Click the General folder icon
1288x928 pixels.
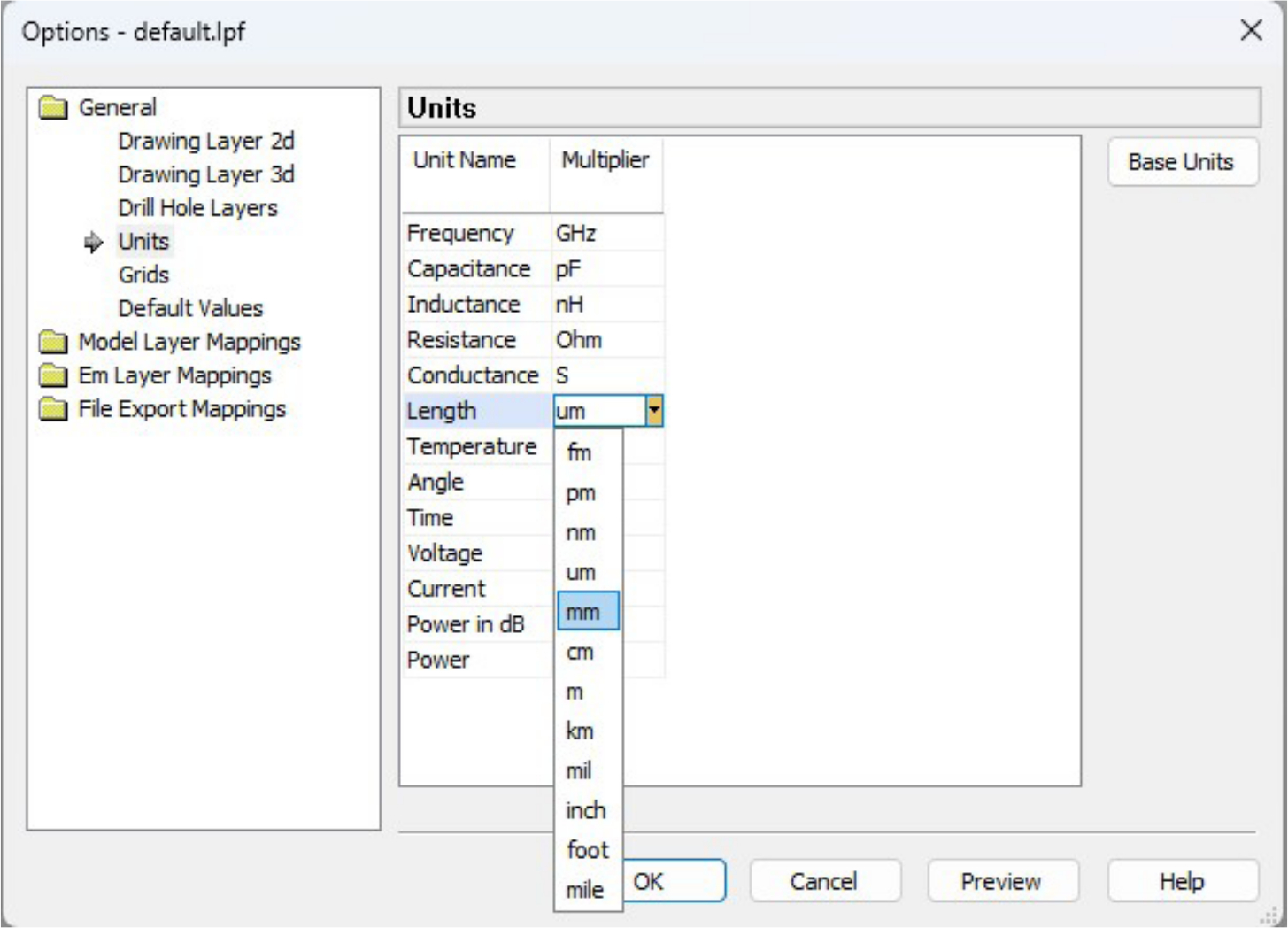pyautogui.click(x=53, y=108)
